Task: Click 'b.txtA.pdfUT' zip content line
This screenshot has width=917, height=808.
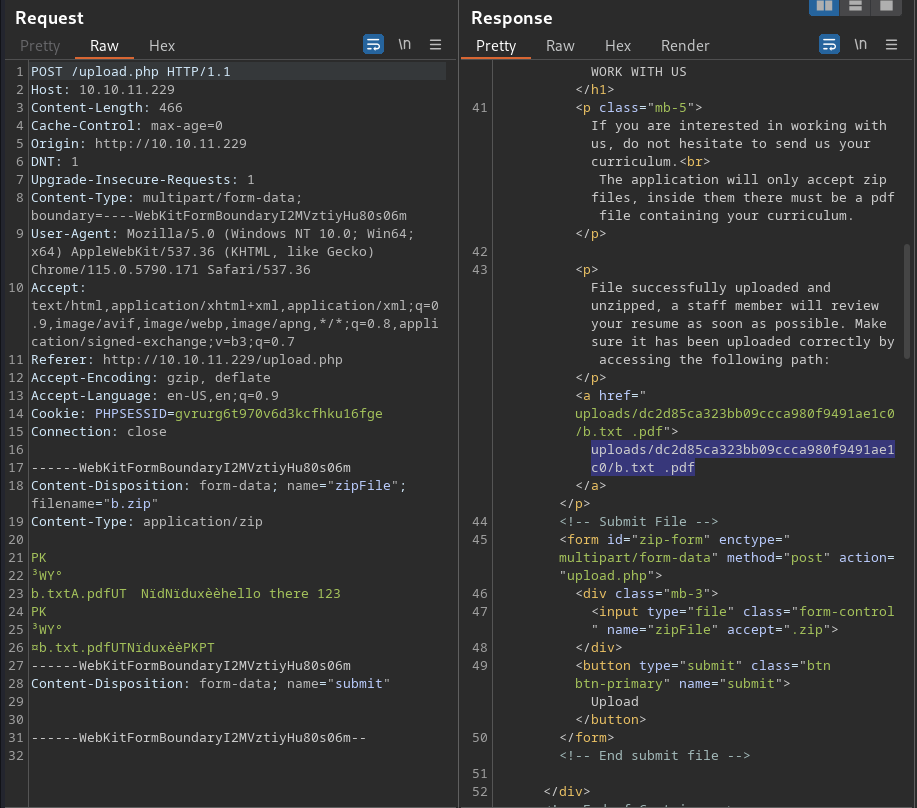Action: point(78,593)
